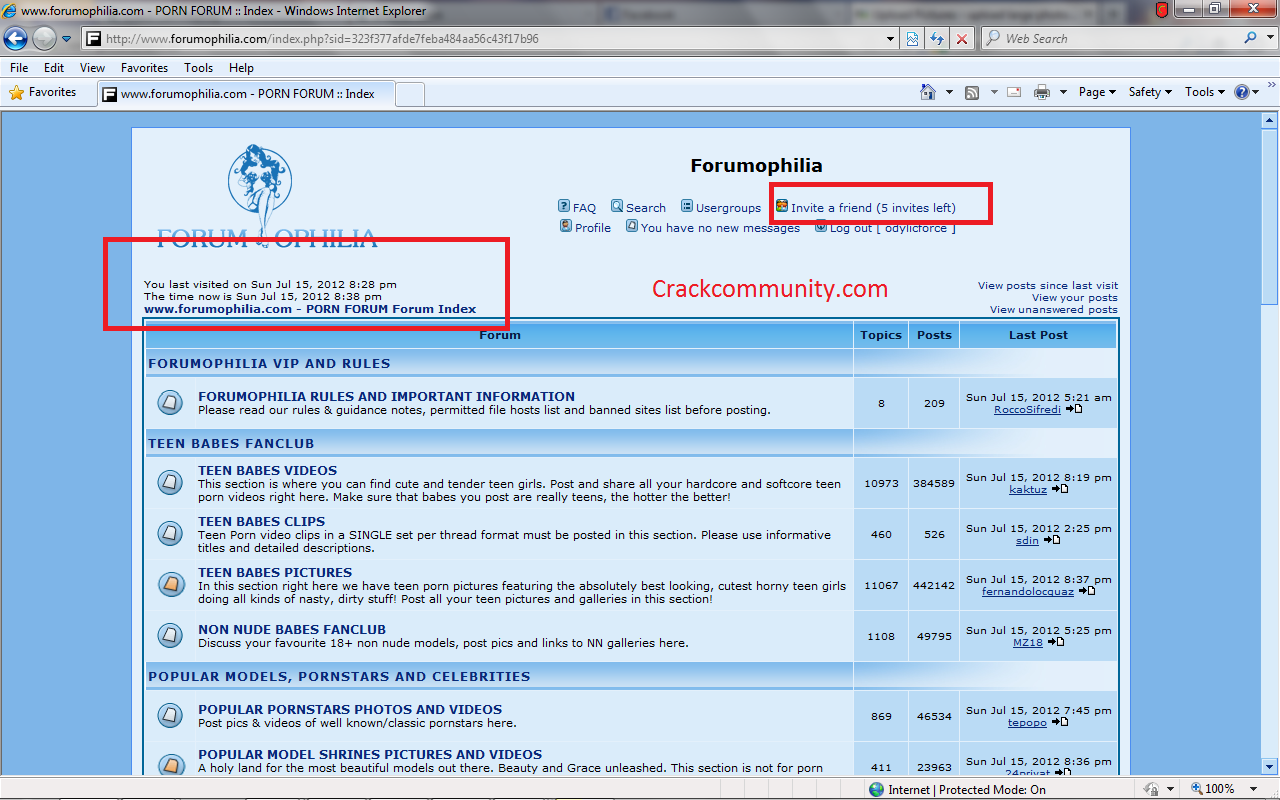
Task: Click the RSS Feeds icon in command bar
Action: point(972,92)
